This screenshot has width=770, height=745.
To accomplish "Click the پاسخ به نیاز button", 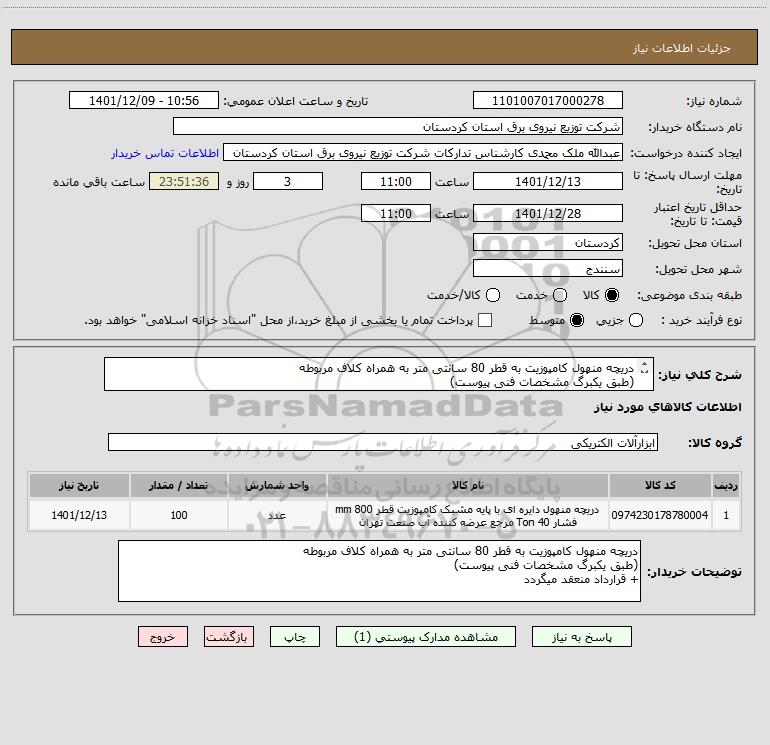I will (582, 637).
